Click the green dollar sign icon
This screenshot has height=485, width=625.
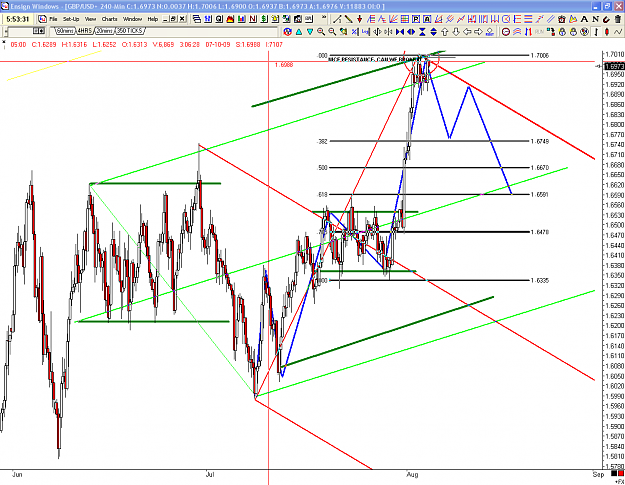coord(263,19)
